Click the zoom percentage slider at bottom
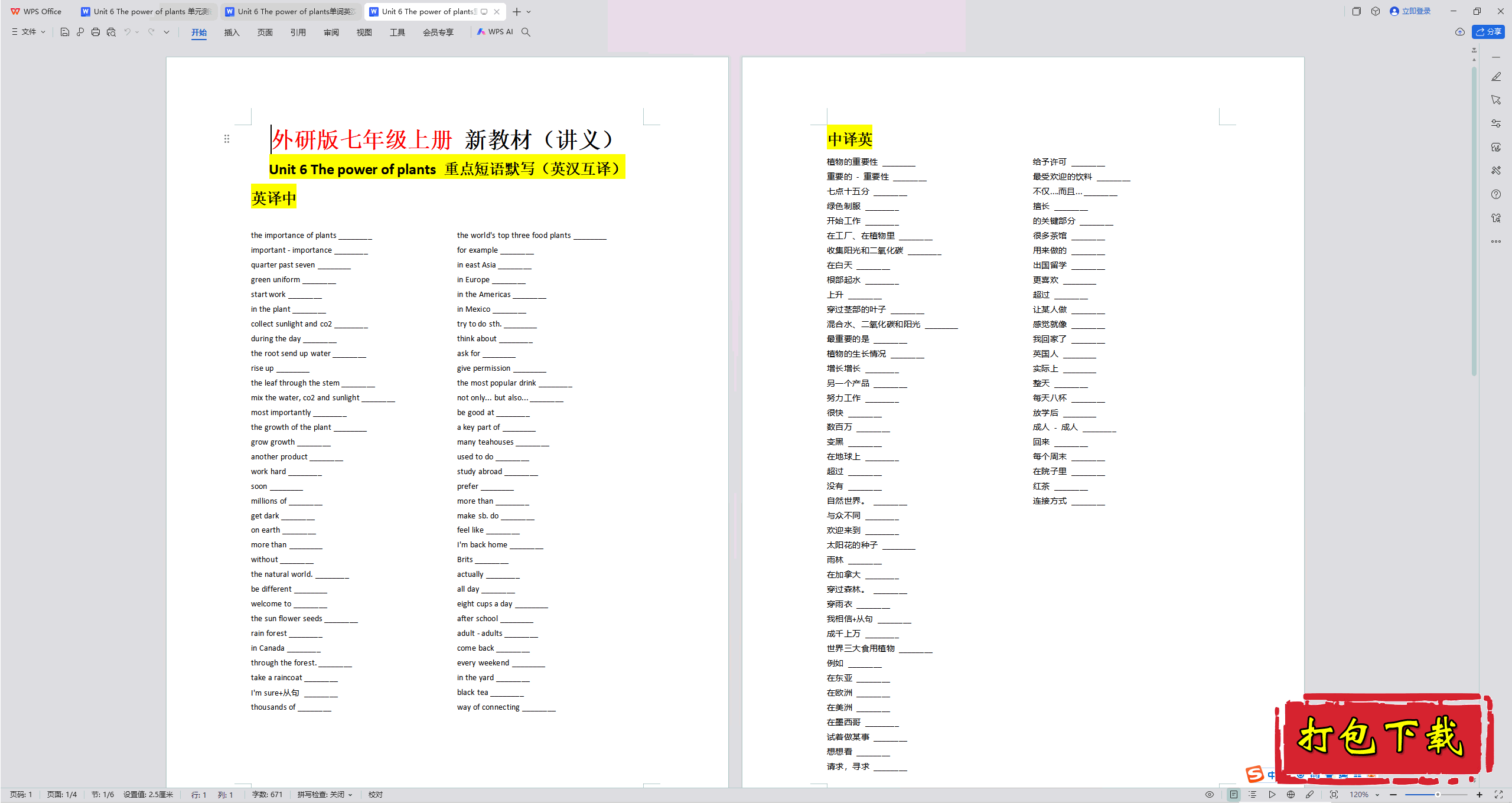Viewport: 1512px width, 803px height. 1438,794
